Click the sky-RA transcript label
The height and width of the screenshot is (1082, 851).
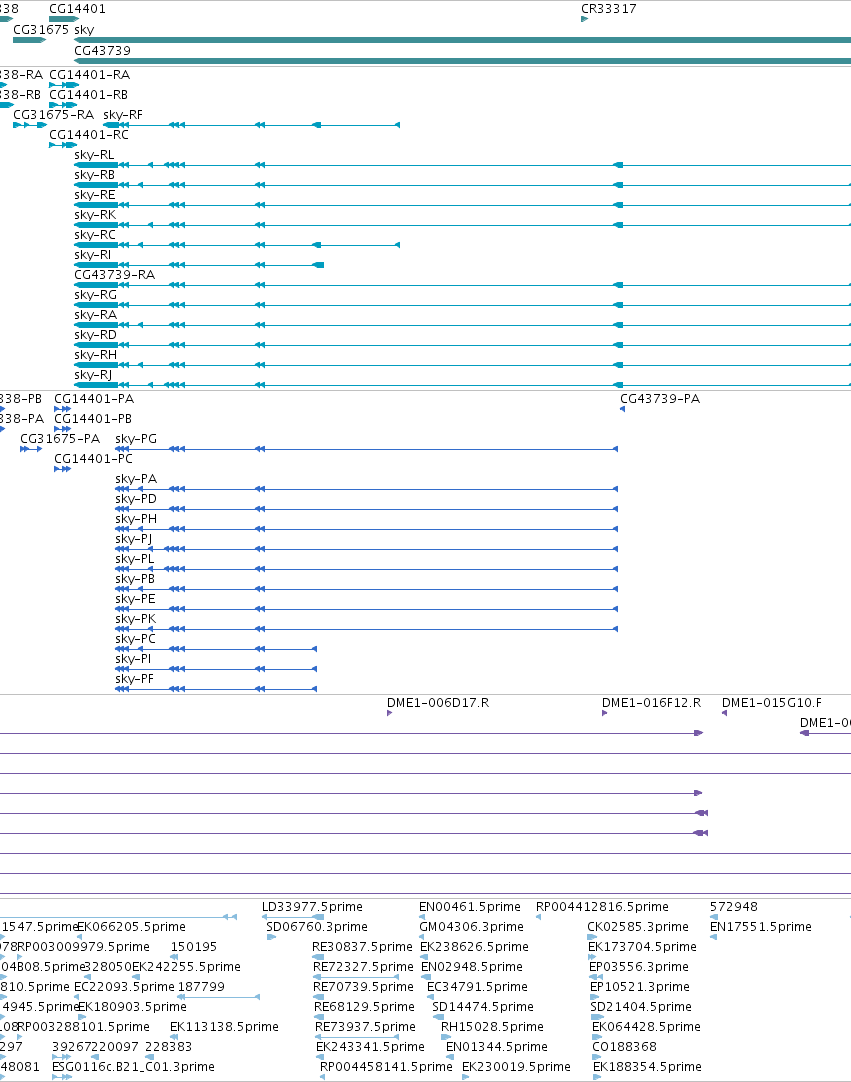tap(95, 315)
